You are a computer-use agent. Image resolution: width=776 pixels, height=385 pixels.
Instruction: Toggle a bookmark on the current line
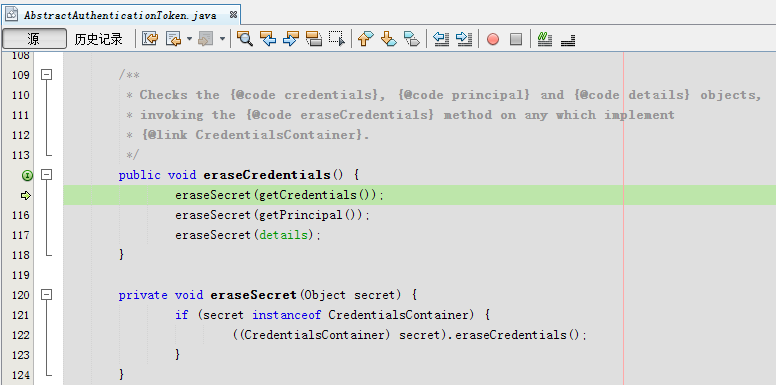(412, 39)
